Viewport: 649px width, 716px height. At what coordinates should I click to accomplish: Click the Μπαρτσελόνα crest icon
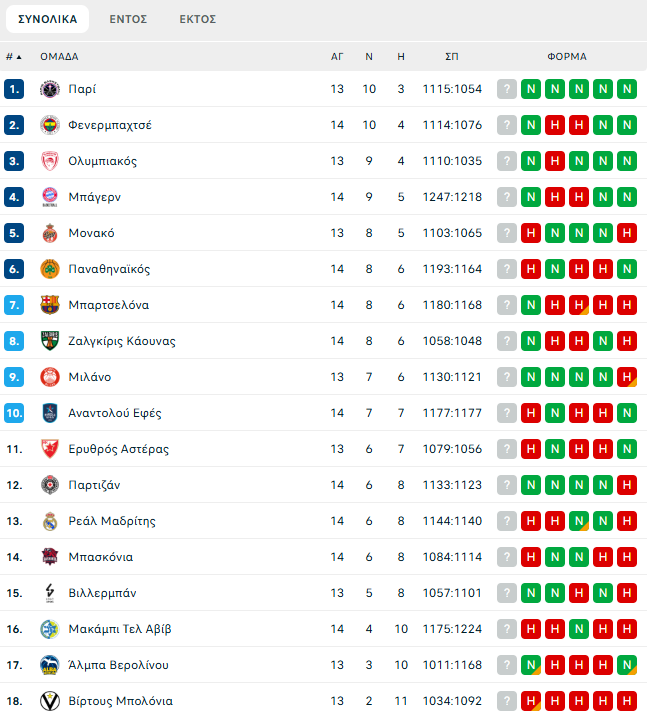tap(50, 305)
